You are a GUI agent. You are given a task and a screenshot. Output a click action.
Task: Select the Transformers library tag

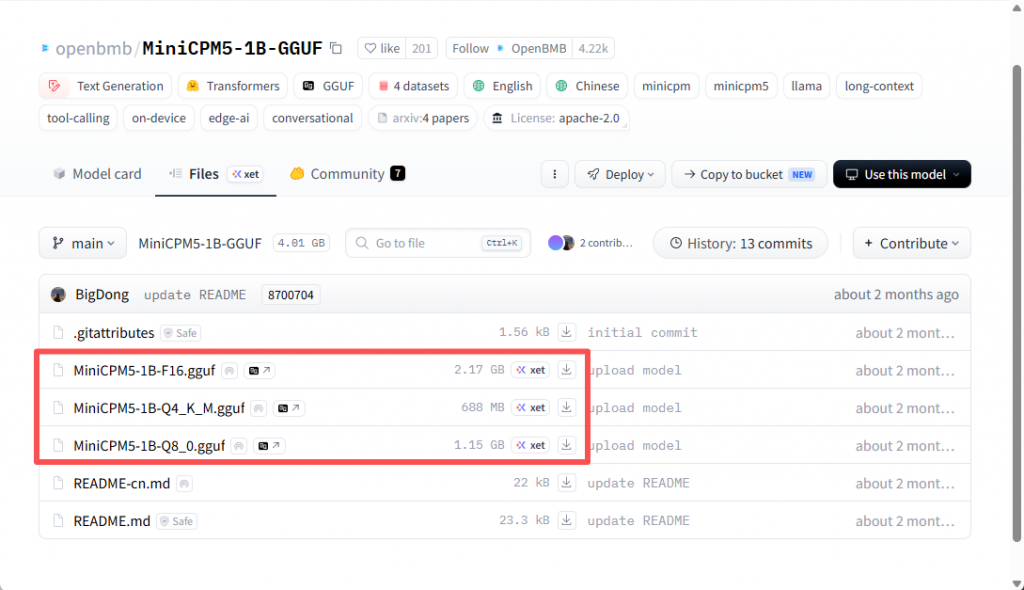coord(232,86)
